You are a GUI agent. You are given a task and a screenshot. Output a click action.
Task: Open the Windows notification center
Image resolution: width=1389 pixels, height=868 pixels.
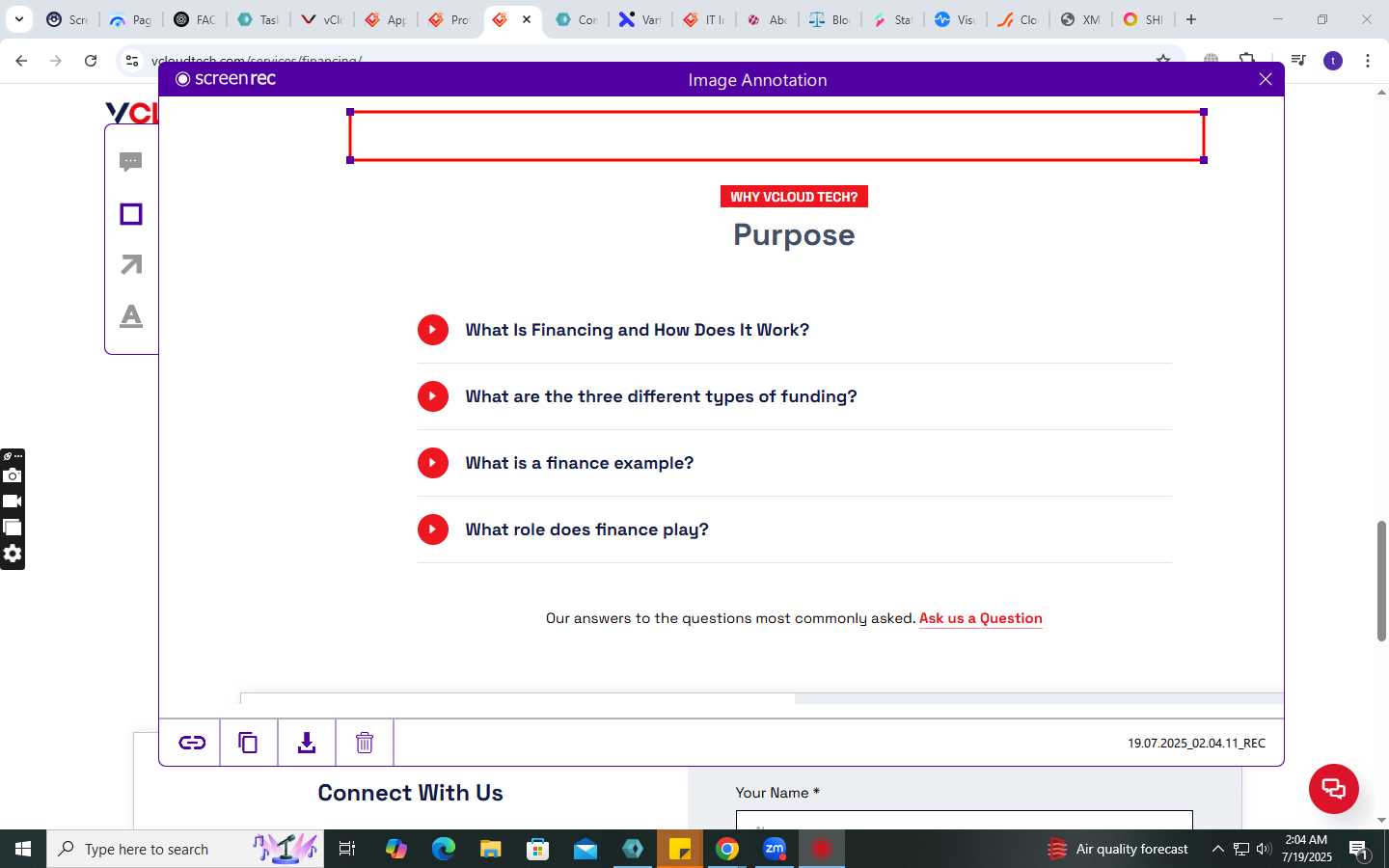coord(1360,850)
